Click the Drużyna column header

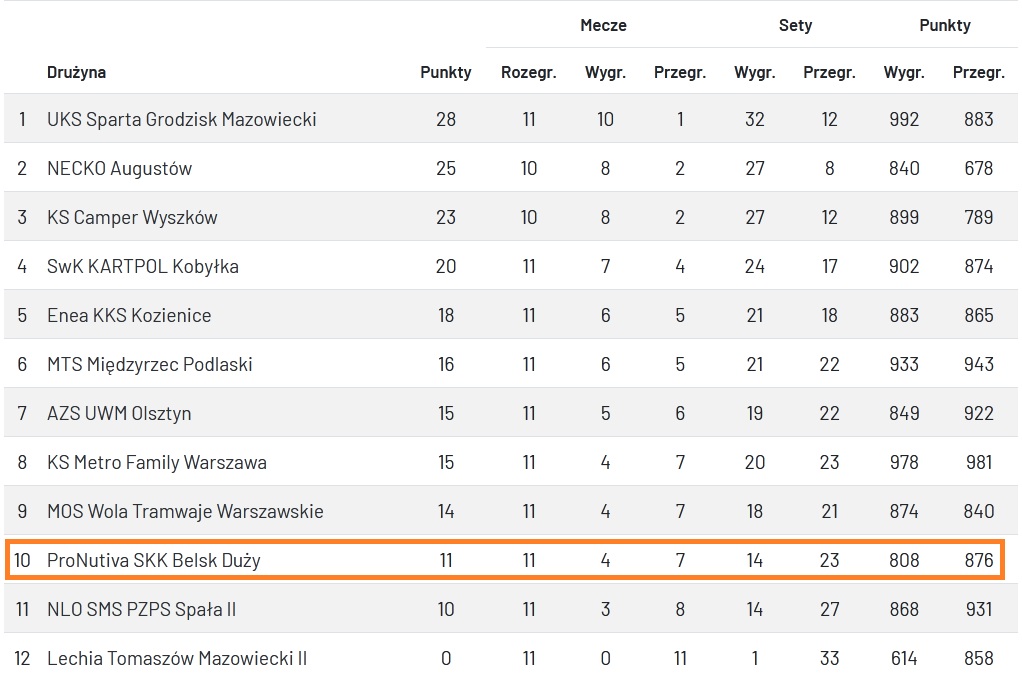[x=76, y=72]
